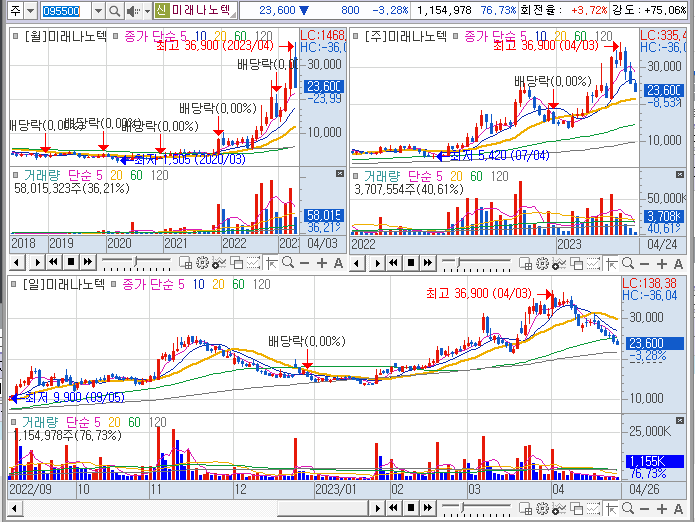
Task: Play forward in the daily chart toolbar
Action: point(377,508)
